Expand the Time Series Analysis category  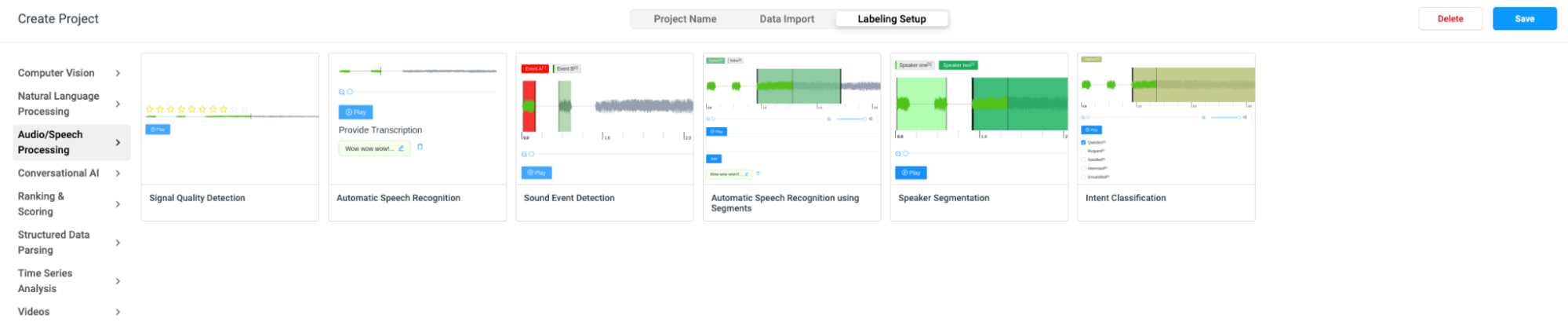(x=67, y=281)
